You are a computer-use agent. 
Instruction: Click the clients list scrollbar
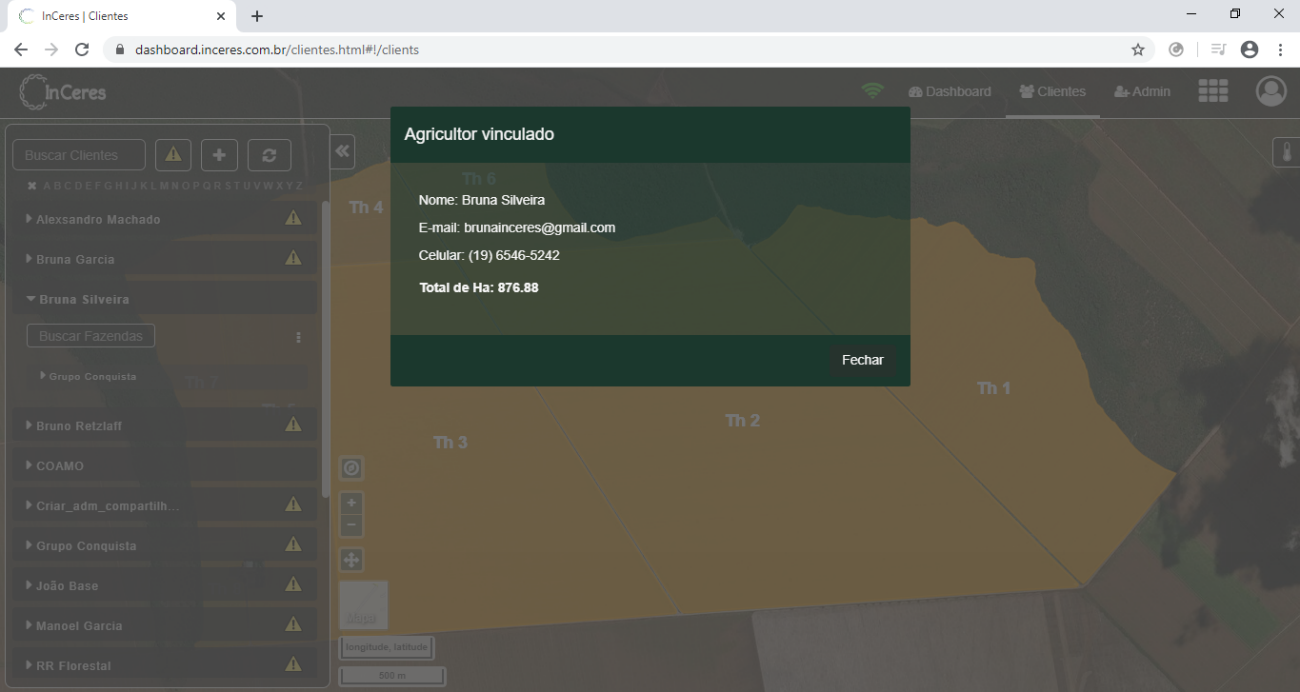(325, 349)
